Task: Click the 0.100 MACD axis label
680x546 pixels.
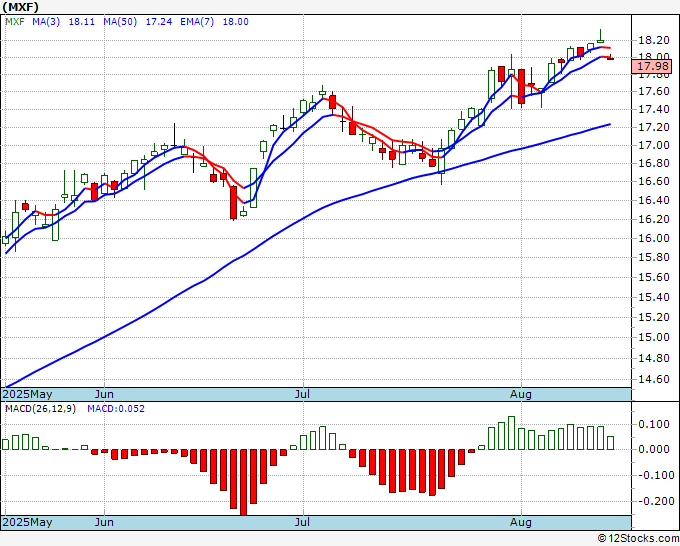Action: click(x=654, y=424)
